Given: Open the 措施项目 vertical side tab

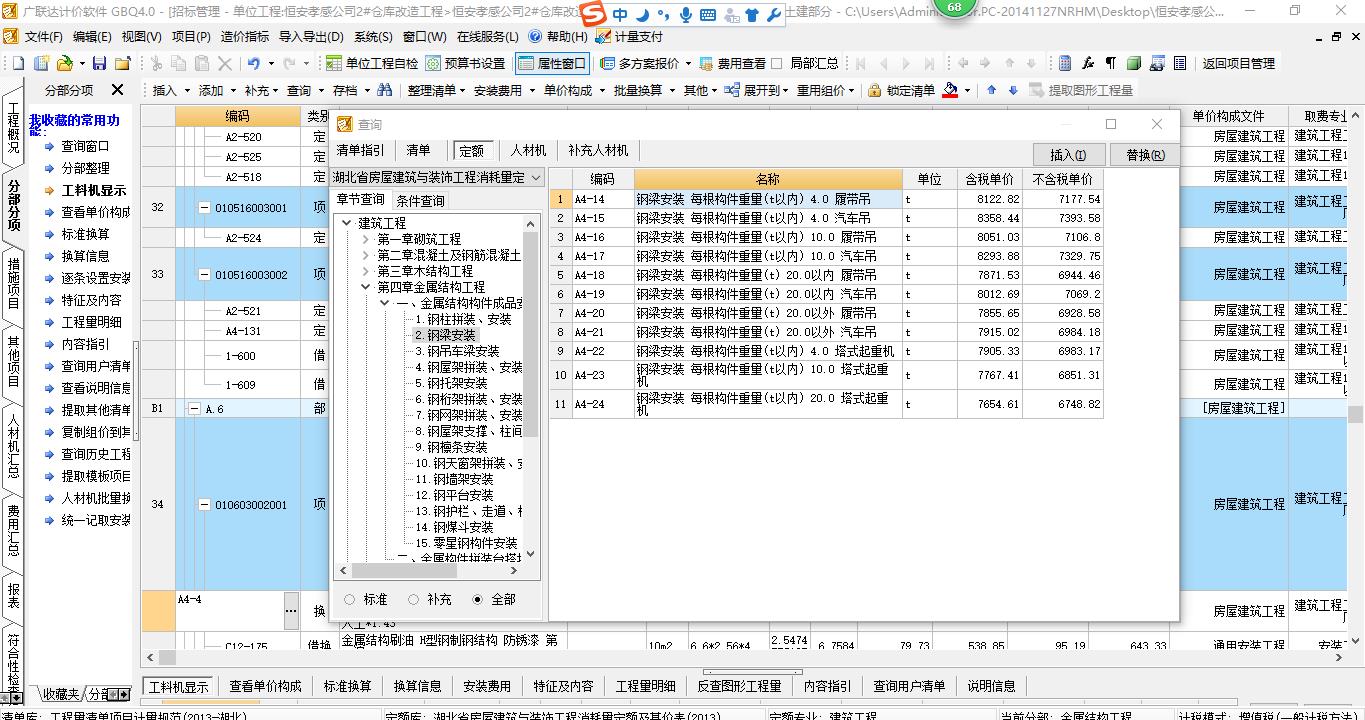Looking at the screenshot, I should coord(13,282).
